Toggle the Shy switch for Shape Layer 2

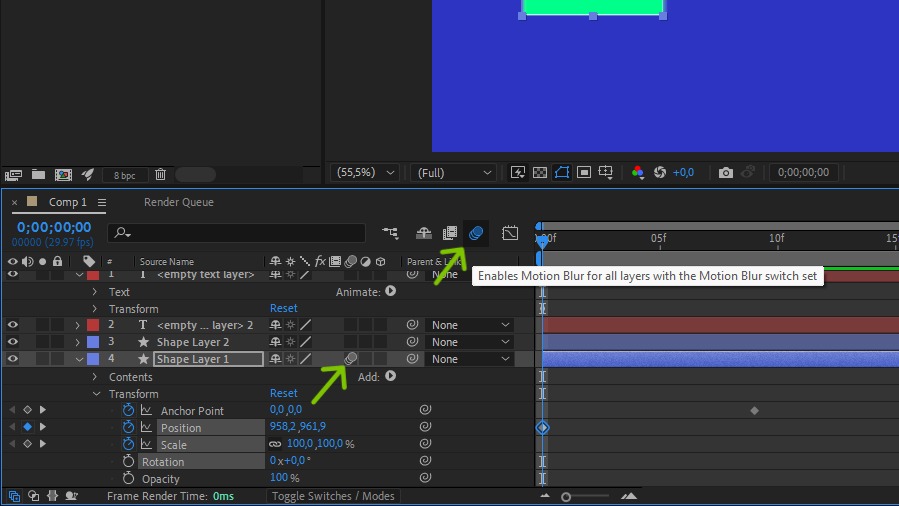pos(276,342)
